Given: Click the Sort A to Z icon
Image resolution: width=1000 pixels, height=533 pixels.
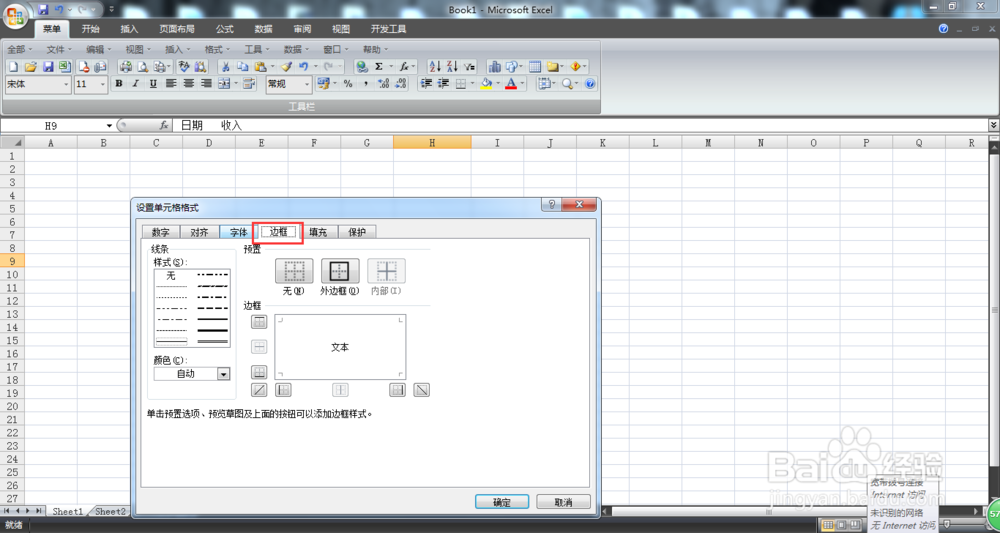Looking at the screenshot, I should 434,67.
